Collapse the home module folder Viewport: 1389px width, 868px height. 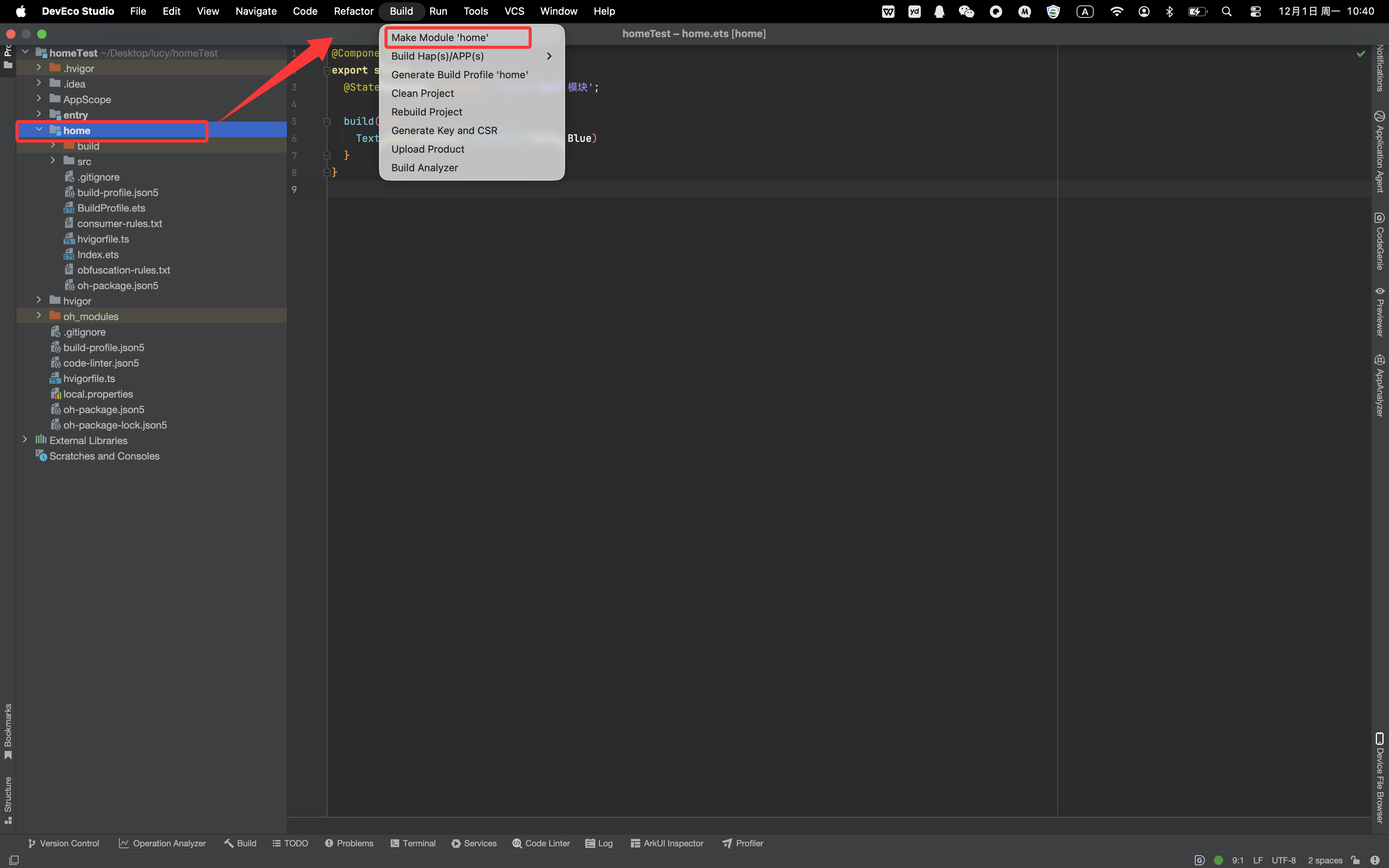(x=38, y=130)
